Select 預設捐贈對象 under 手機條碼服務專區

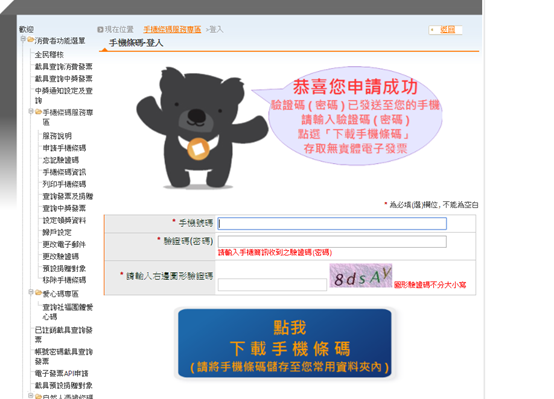(x=64, y=269)
